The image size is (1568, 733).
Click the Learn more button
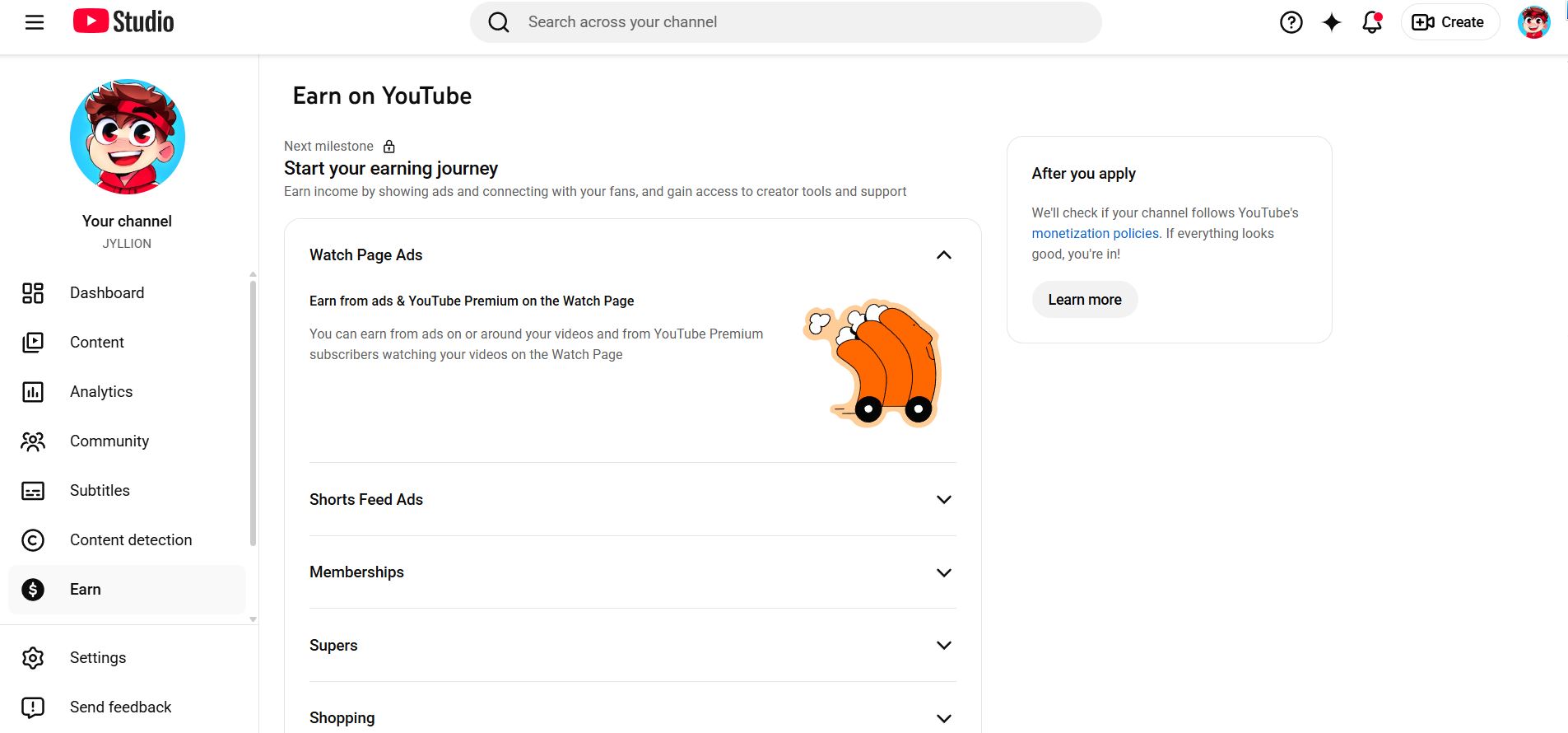point(1085,300)
